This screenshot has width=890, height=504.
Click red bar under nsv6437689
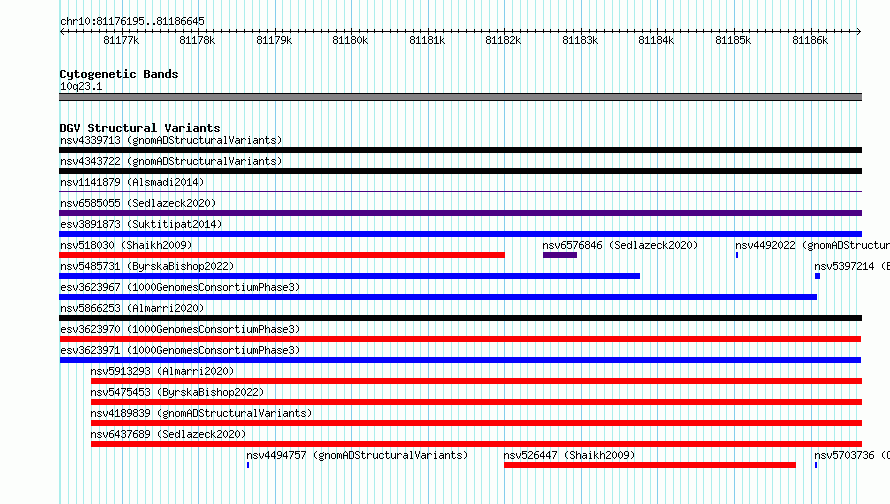(x=476, y=444)
